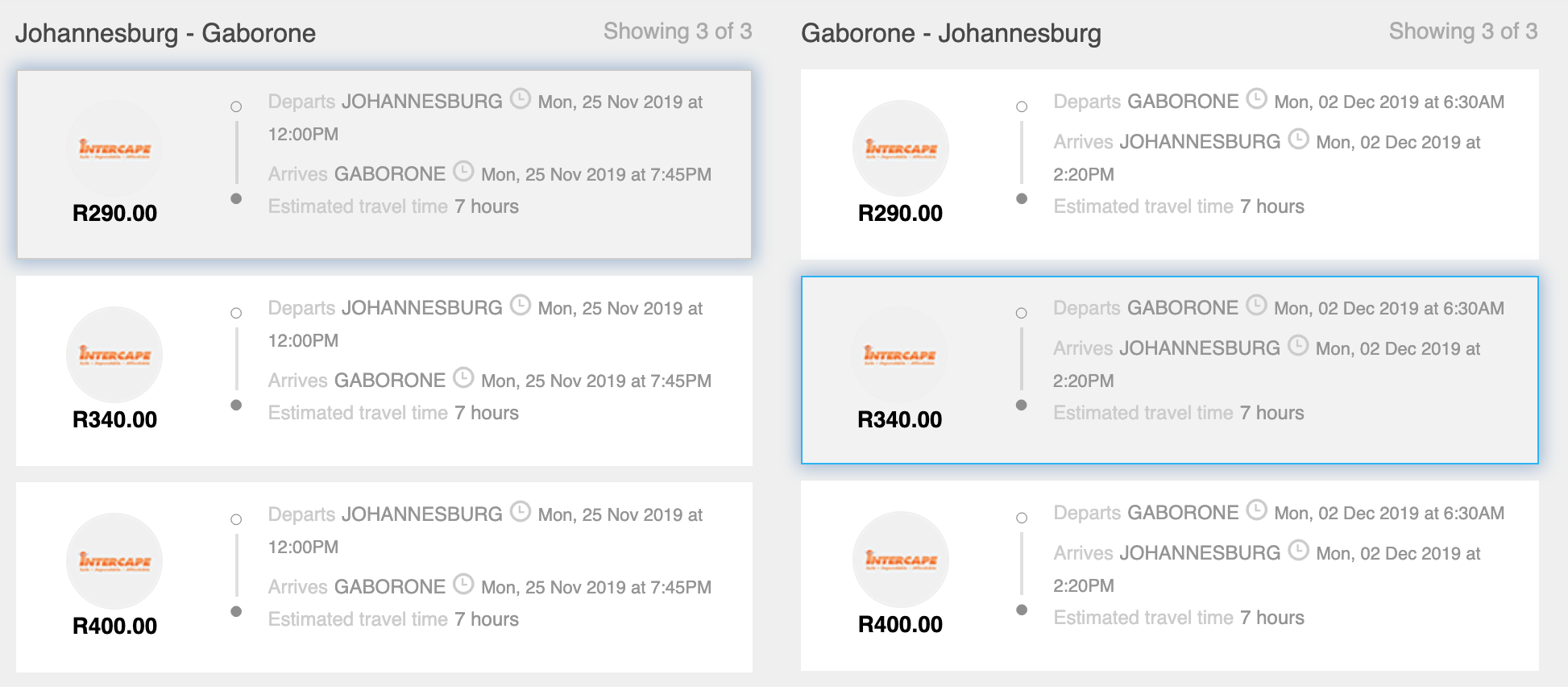Click the Showing 3 of 3 label under Johannesburg - Gaborone
The width and height of the screenshot is (1568, 687).
(x=678, y=31)
